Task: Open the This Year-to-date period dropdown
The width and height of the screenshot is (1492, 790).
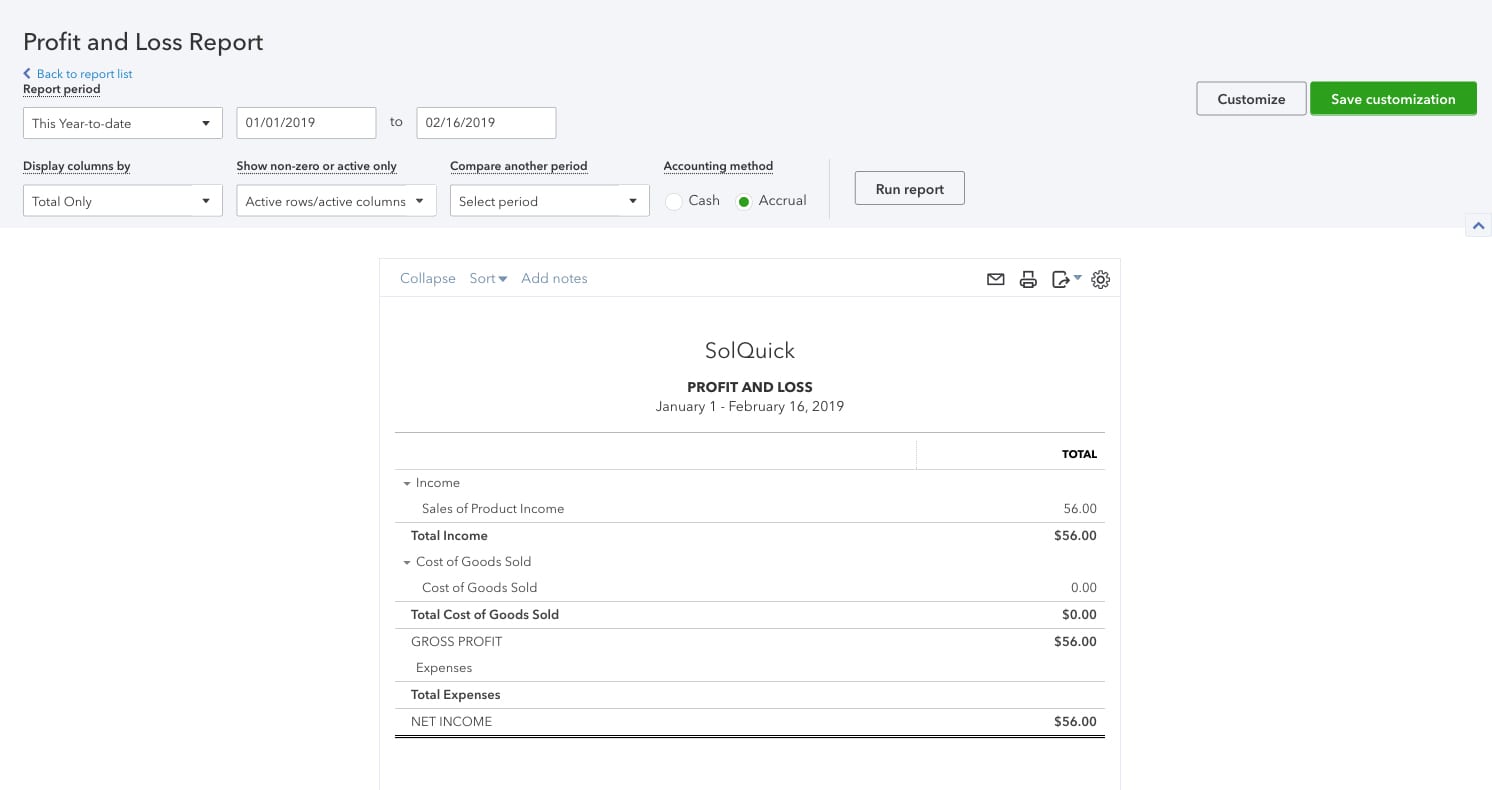Action: (123, 123)
